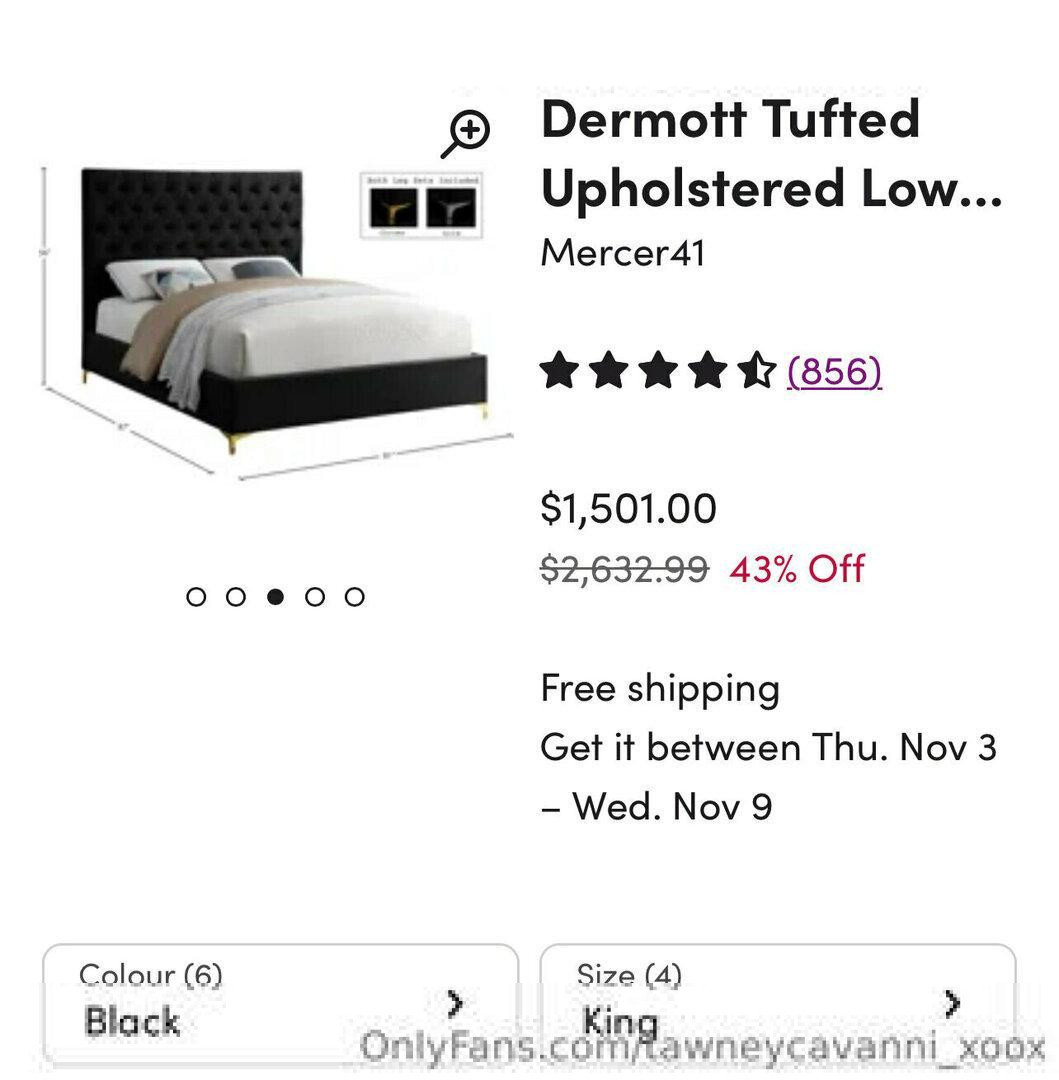This screenshot has height=1080, width=1059.
Task: Open the (856) reviews link
Action: point(834,371)
